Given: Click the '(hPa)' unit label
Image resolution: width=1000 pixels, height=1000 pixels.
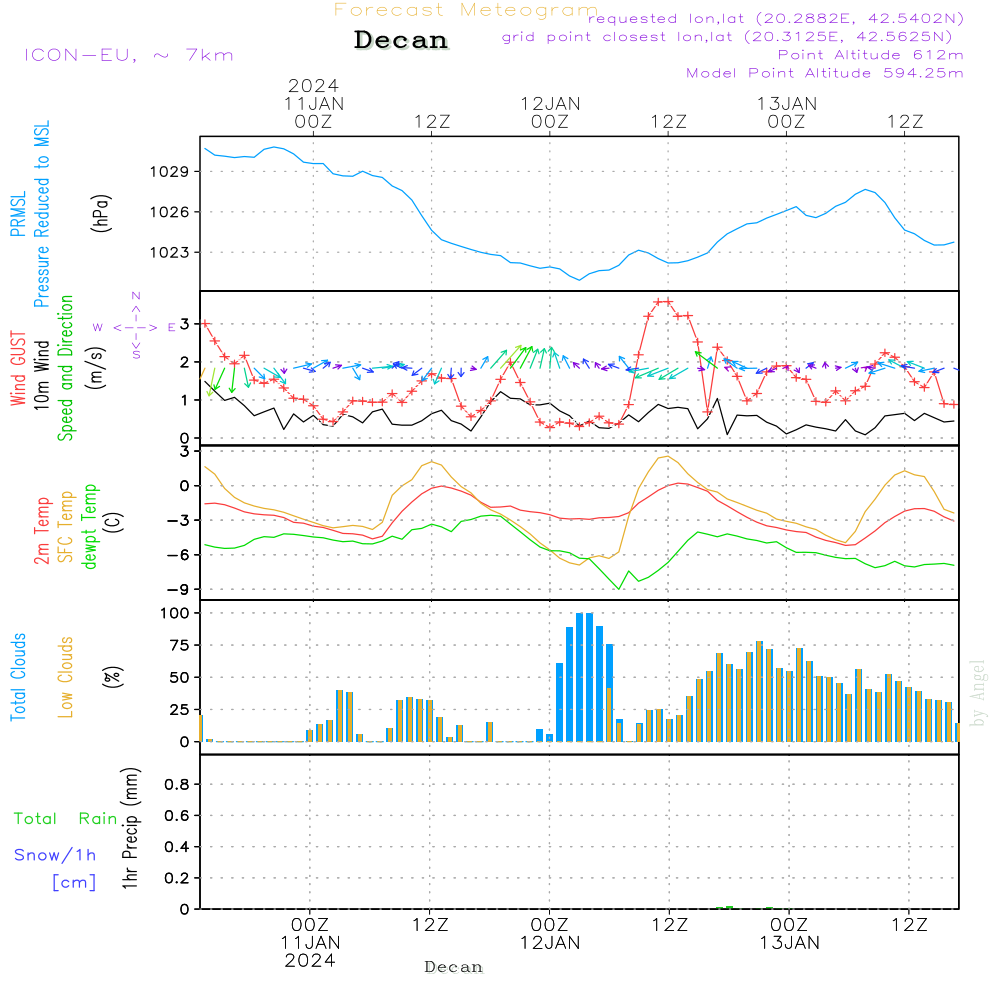Looking at the screenshot, I should click(x=101, y=213).
